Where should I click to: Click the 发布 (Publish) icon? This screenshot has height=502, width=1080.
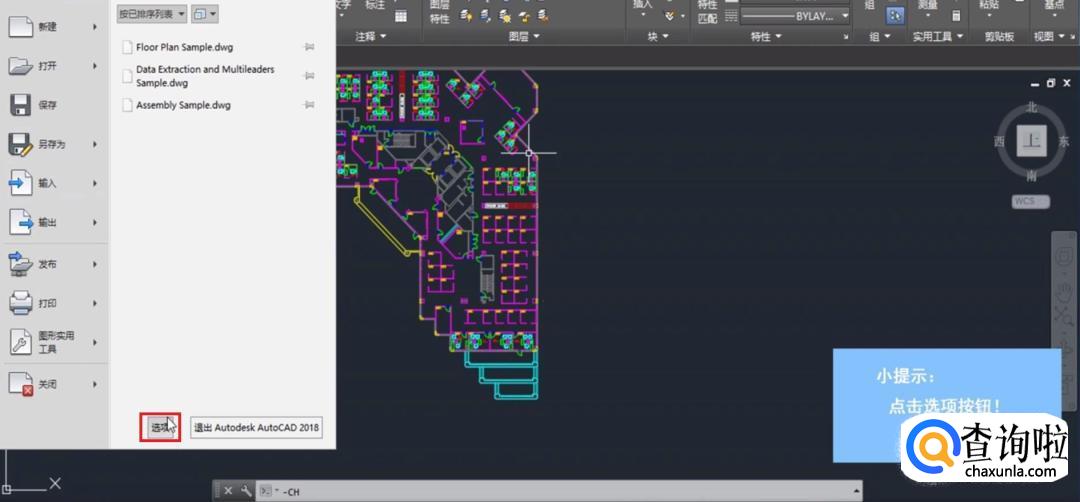[21, 264]
